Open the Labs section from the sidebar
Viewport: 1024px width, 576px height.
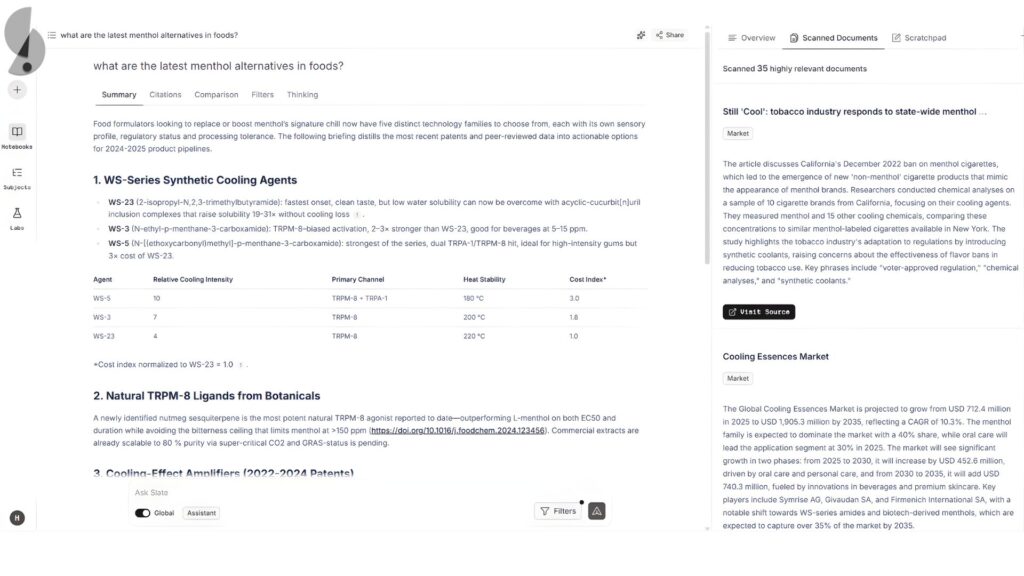click(16, 216)
